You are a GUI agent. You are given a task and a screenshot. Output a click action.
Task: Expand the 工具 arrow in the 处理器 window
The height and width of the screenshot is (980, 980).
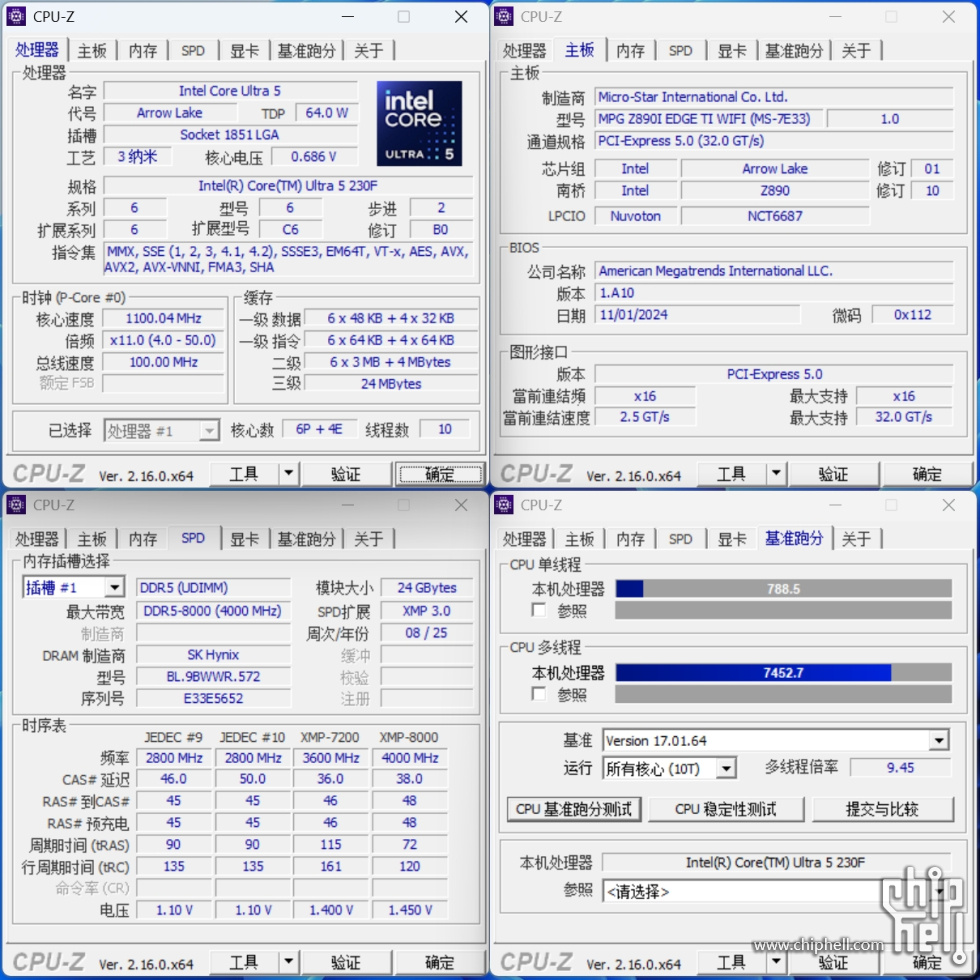(288, 474)
